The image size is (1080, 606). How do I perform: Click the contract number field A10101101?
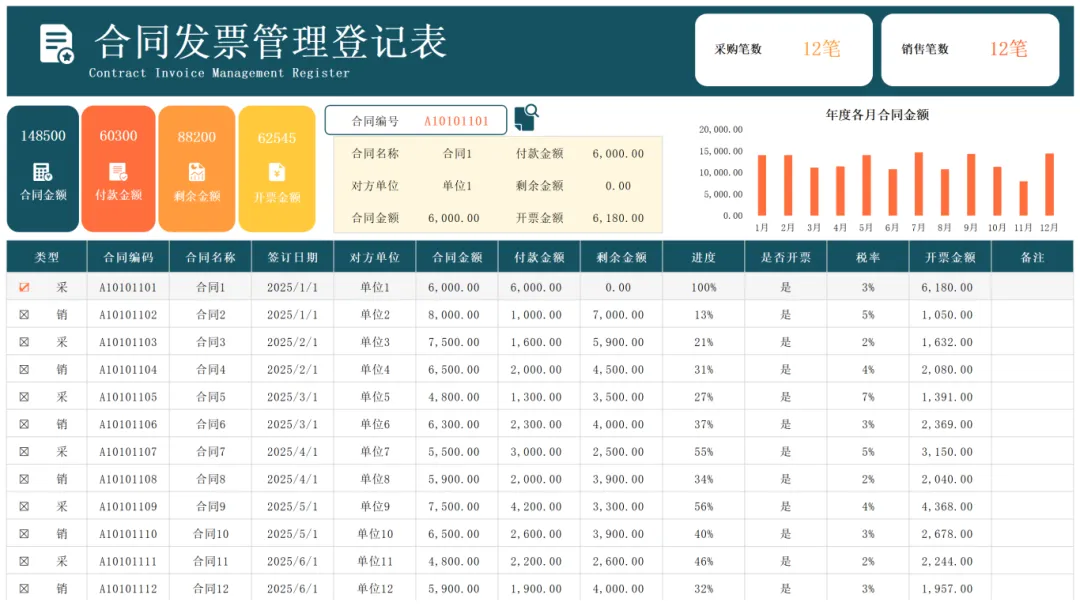coord(416,121)
